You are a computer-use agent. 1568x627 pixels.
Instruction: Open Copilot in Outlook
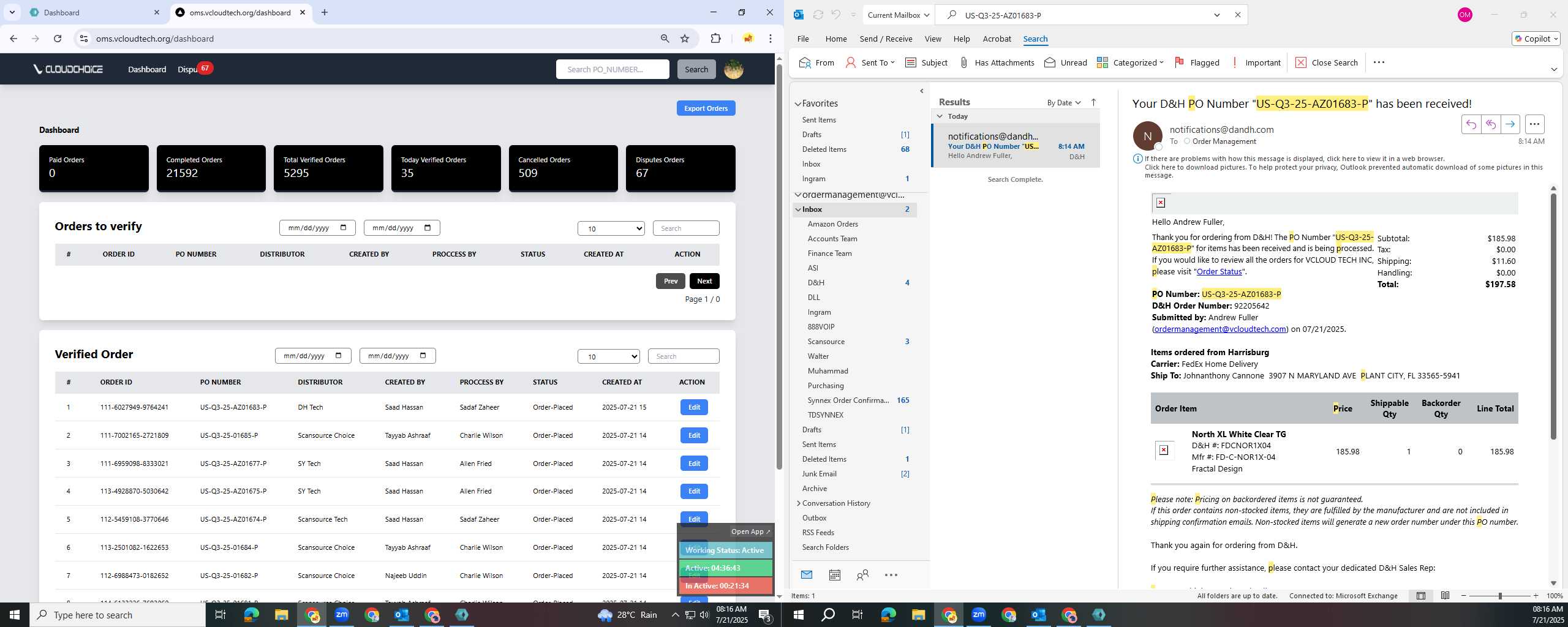click(x=1536, y=39)
